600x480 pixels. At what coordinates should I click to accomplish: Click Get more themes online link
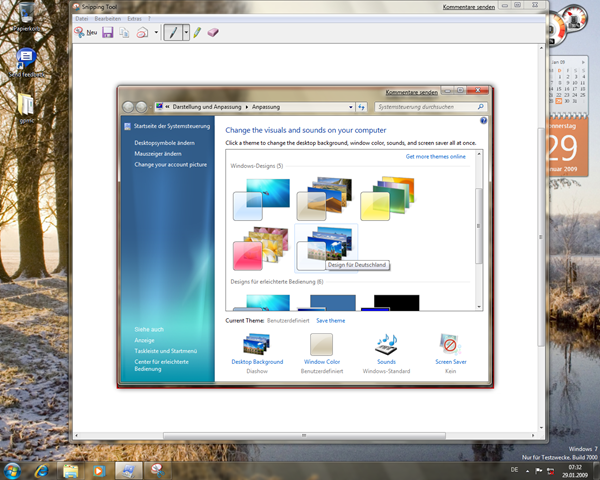point(435,157)
